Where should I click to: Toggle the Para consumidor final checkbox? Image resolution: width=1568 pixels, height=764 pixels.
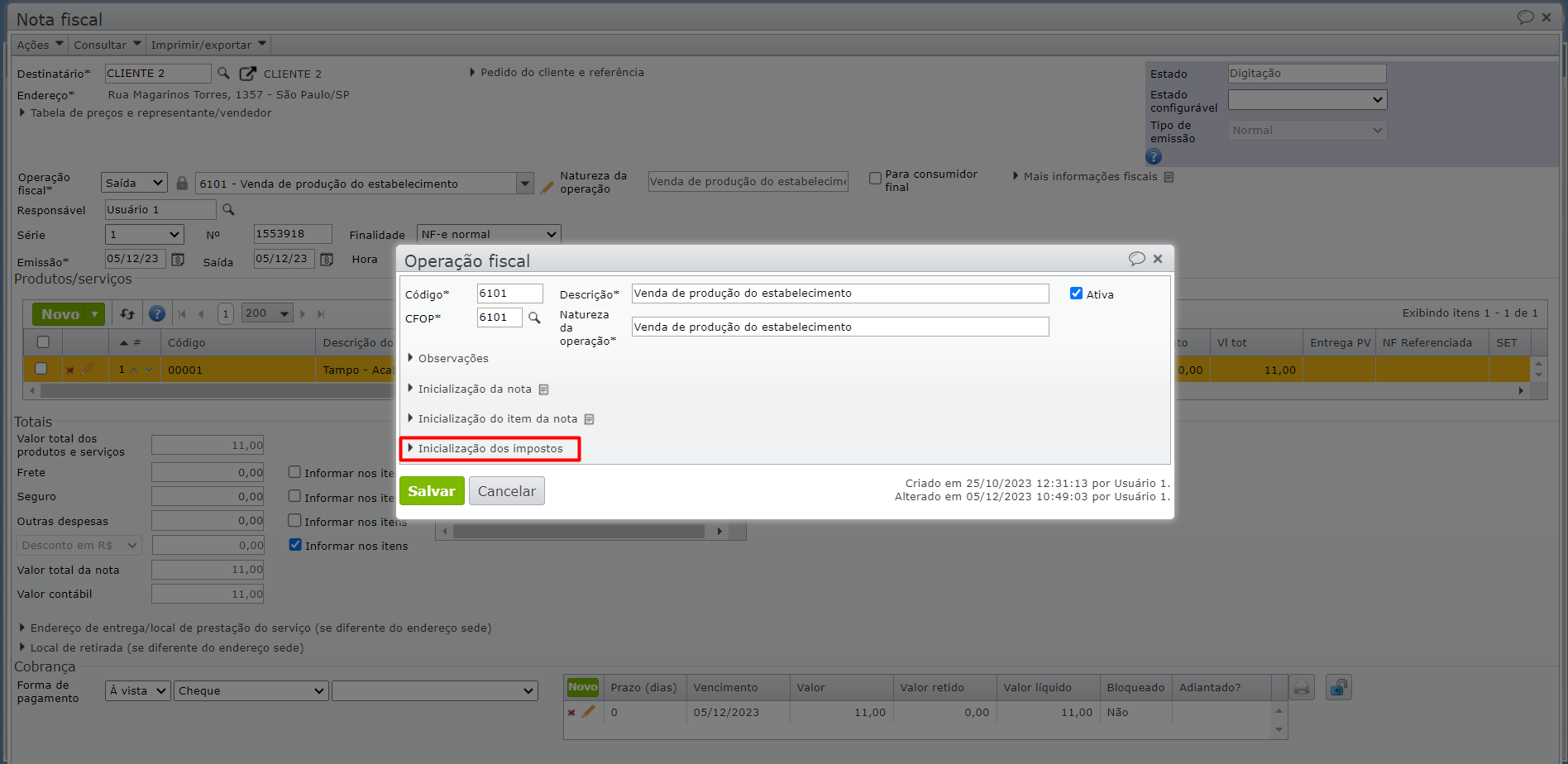[x=875, y=179]
